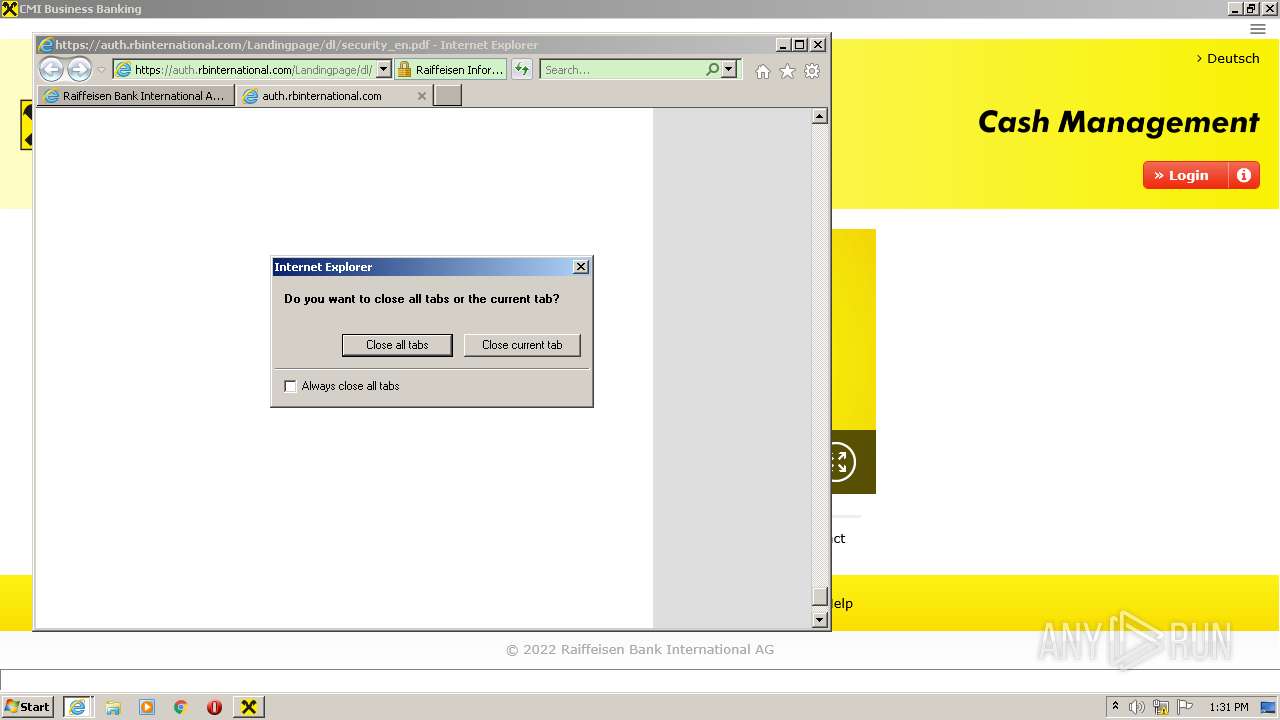This screenshot has height=720, width=1280.
Task: Click the red Login button
Action: pos(1186,175)
